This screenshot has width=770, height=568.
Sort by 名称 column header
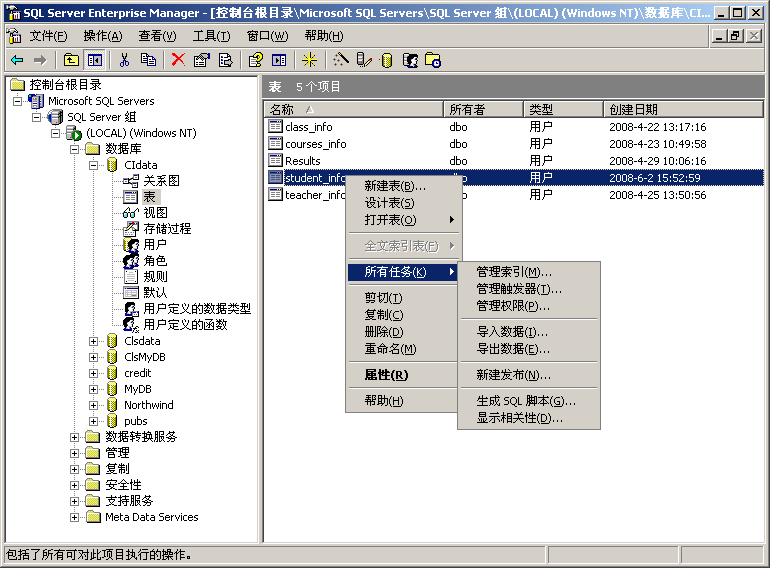354,109
